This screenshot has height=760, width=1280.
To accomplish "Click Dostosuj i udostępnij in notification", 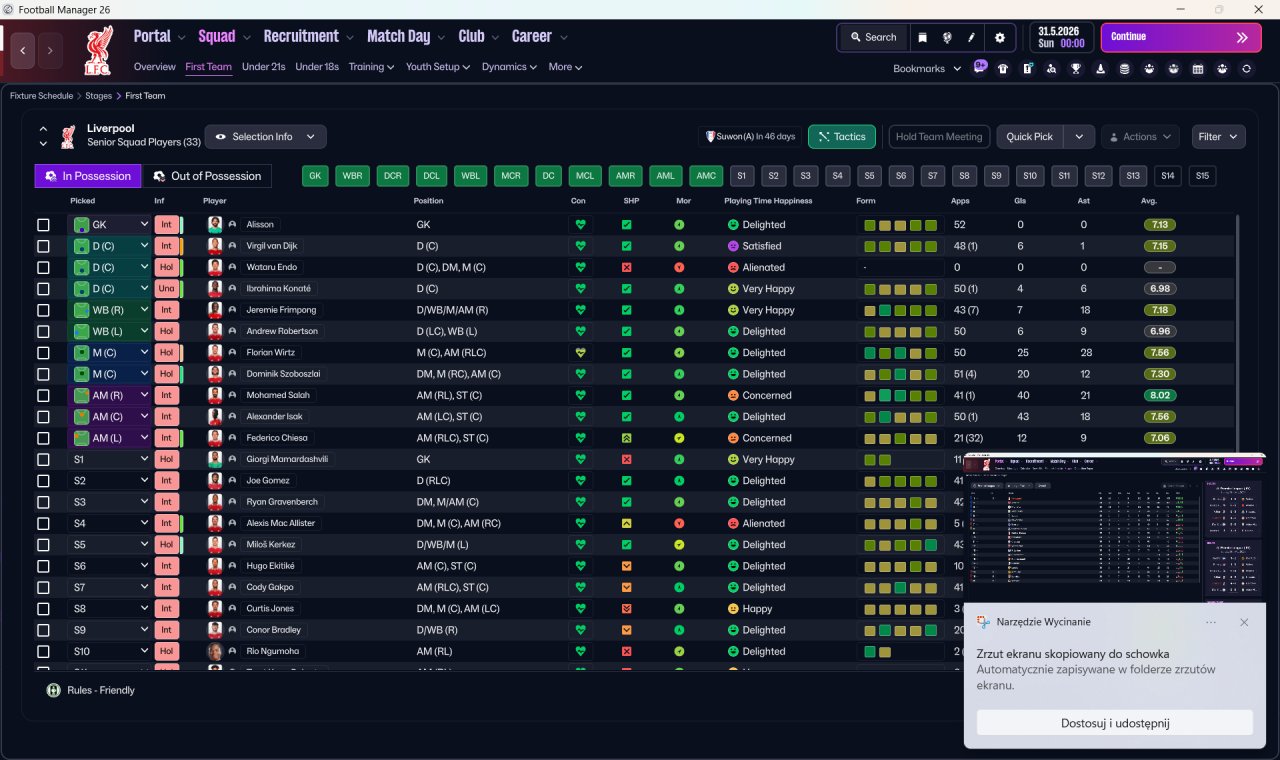I will pos(1115,723).
